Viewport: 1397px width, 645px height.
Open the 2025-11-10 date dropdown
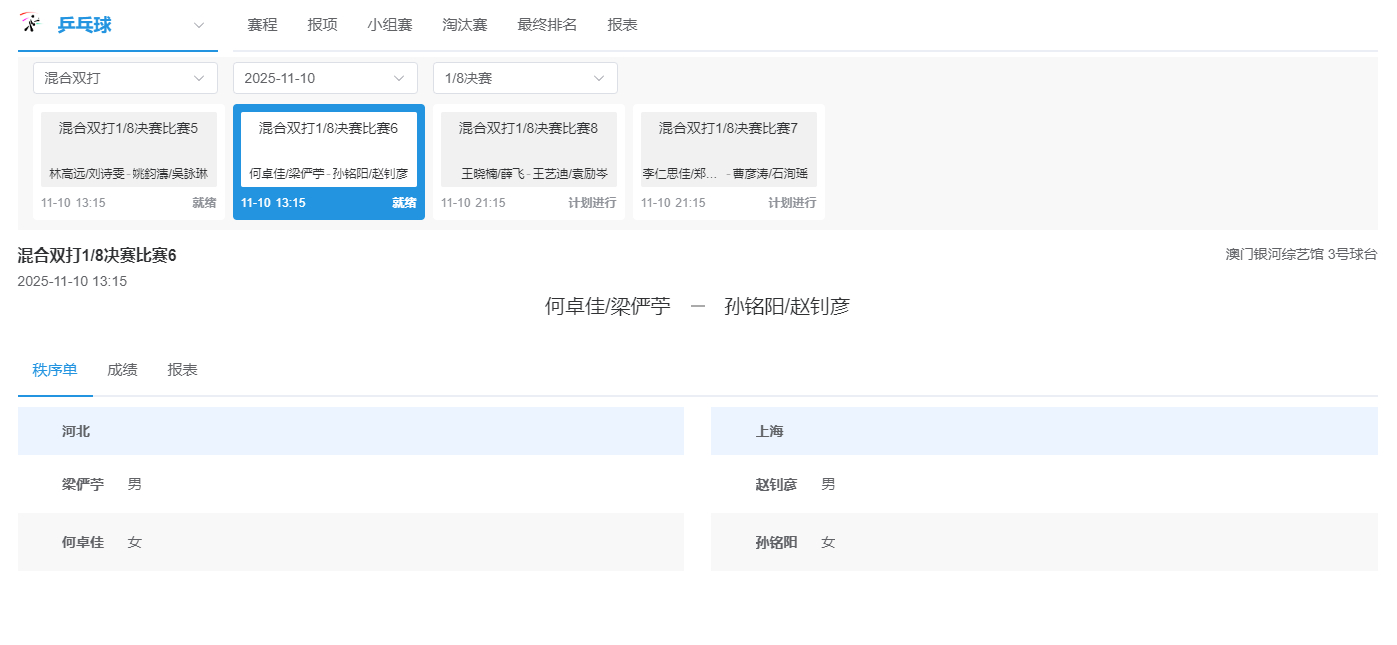coord(325,77)
